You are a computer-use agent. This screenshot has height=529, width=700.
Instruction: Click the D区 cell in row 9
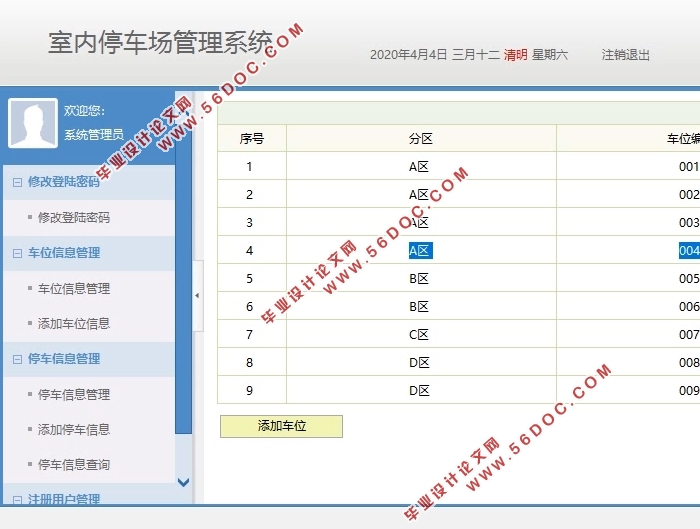point(419,391)
